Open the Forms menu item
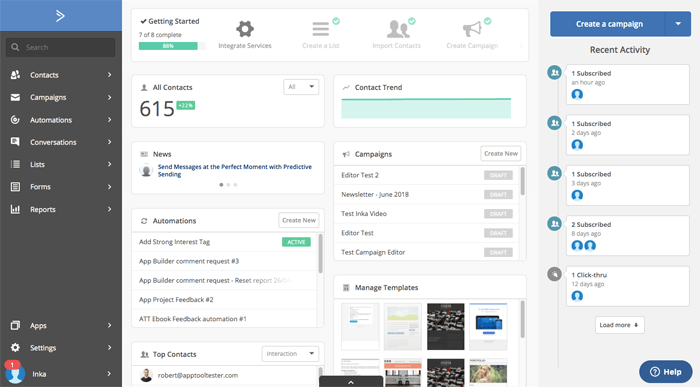The height and width of the screenshot is (387, 700). pyautogui.click(x=61, y=187)
